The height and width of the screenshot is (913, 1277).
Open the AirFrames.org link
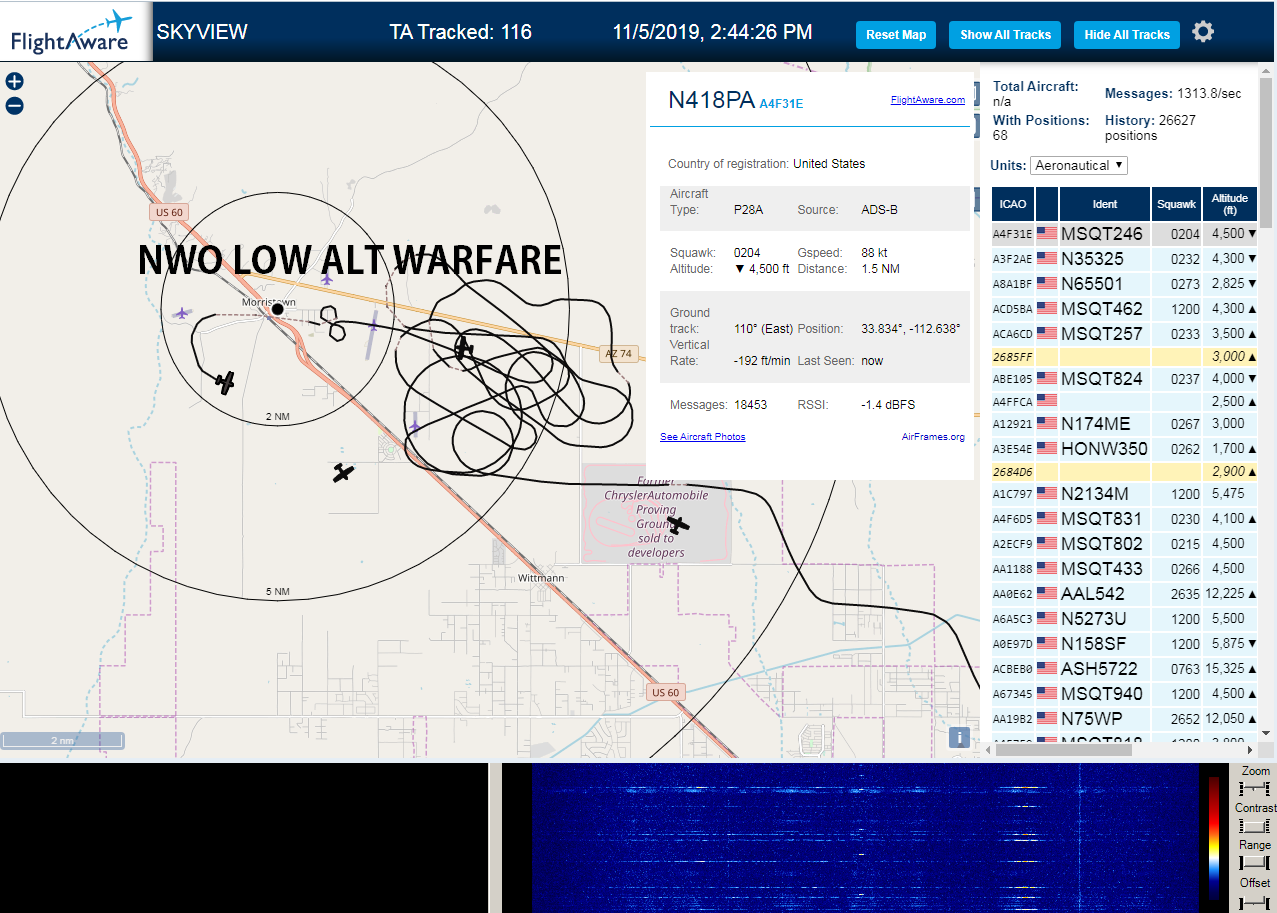[x=933, y=437]
